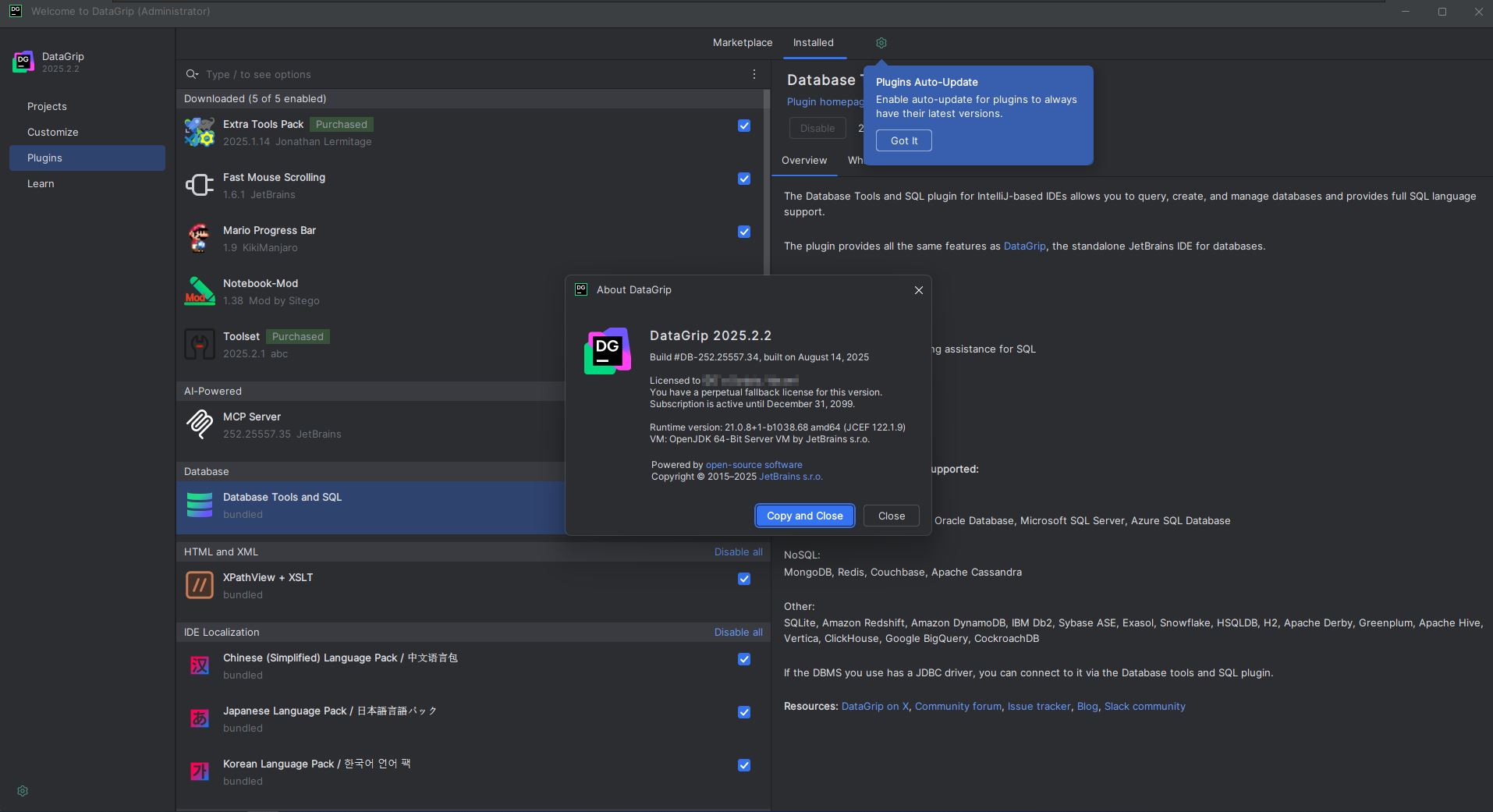Click Disable all for IDE Localization
Viewport: 1493px width, 812px height.
[x=738, y=632]
